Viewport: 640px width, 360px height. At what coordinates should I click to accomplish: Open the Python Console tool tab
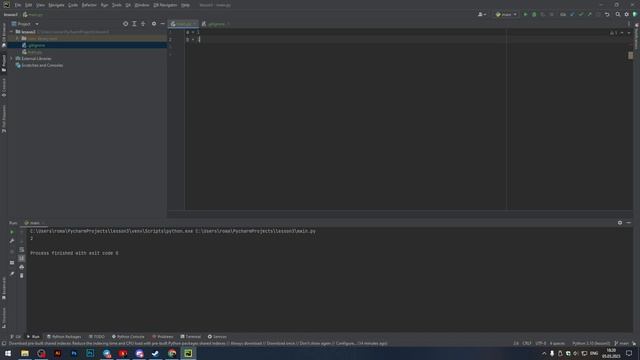pos(128,337)
